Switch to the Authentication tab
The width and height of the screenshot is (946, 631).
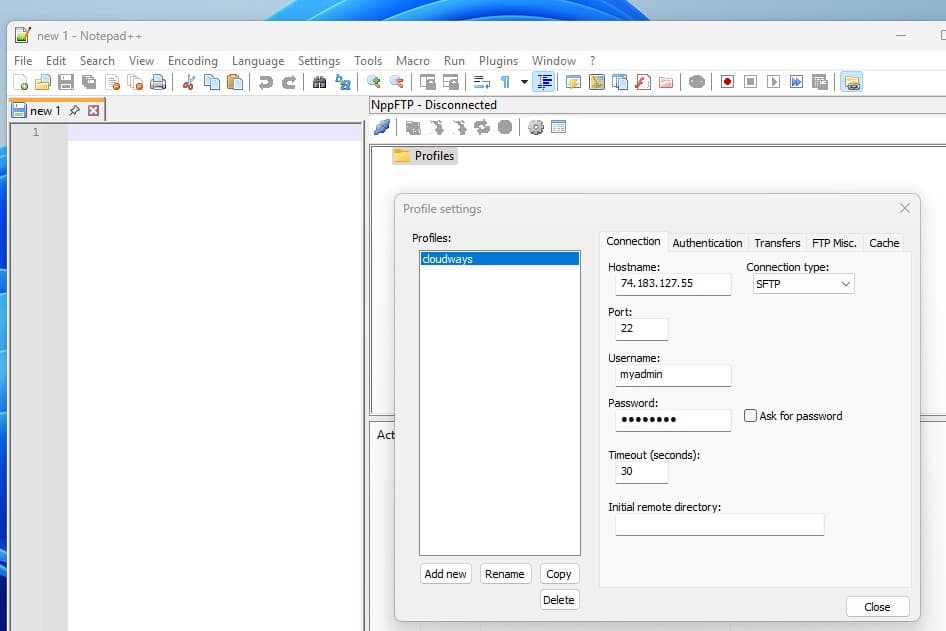point(707,243)
